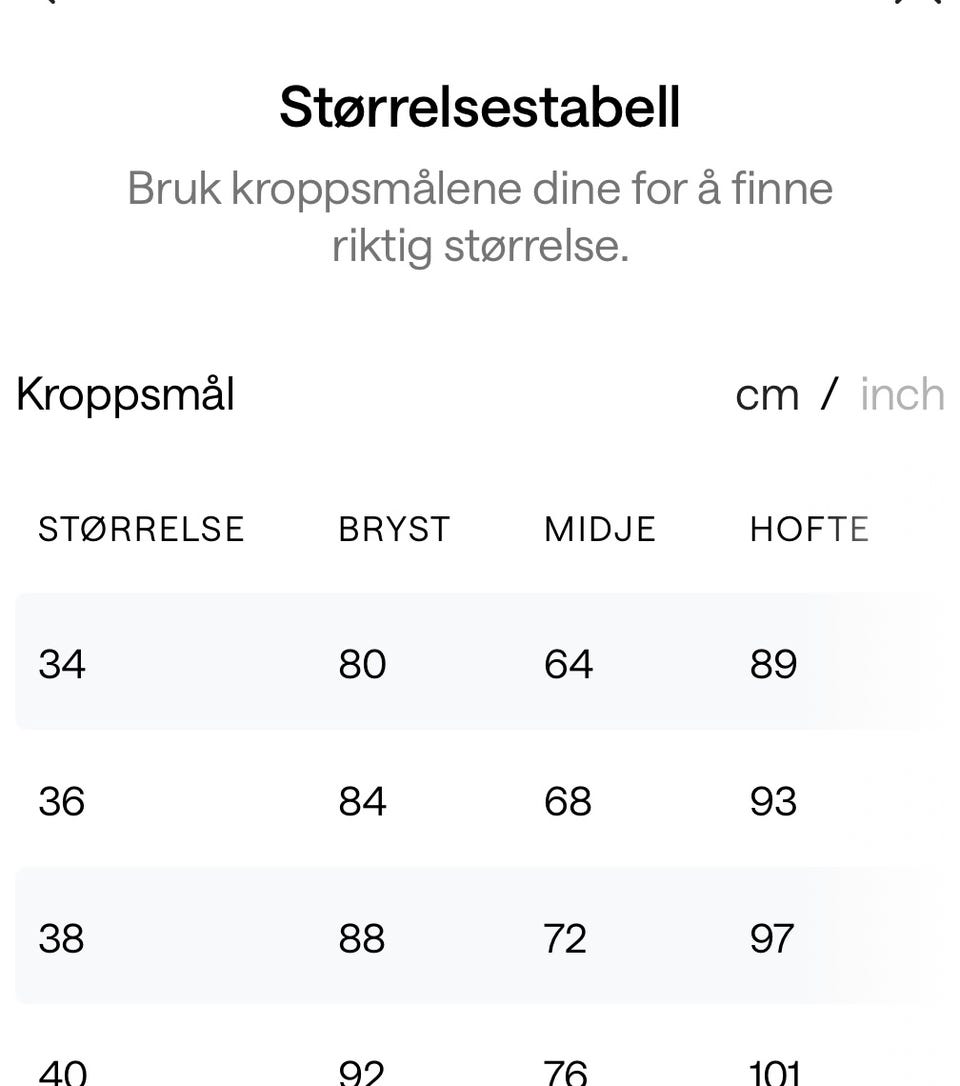The width and height of the screenshot is (960, 1086).
Task: Click bust value 88 for size 38
Action: [x=362, y=938]
